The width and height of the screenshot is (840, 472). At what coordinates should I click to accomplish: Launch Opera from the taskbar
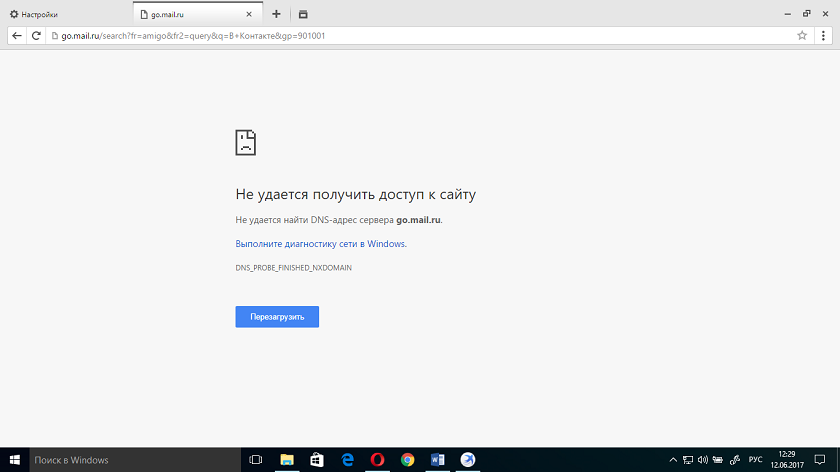377,460
